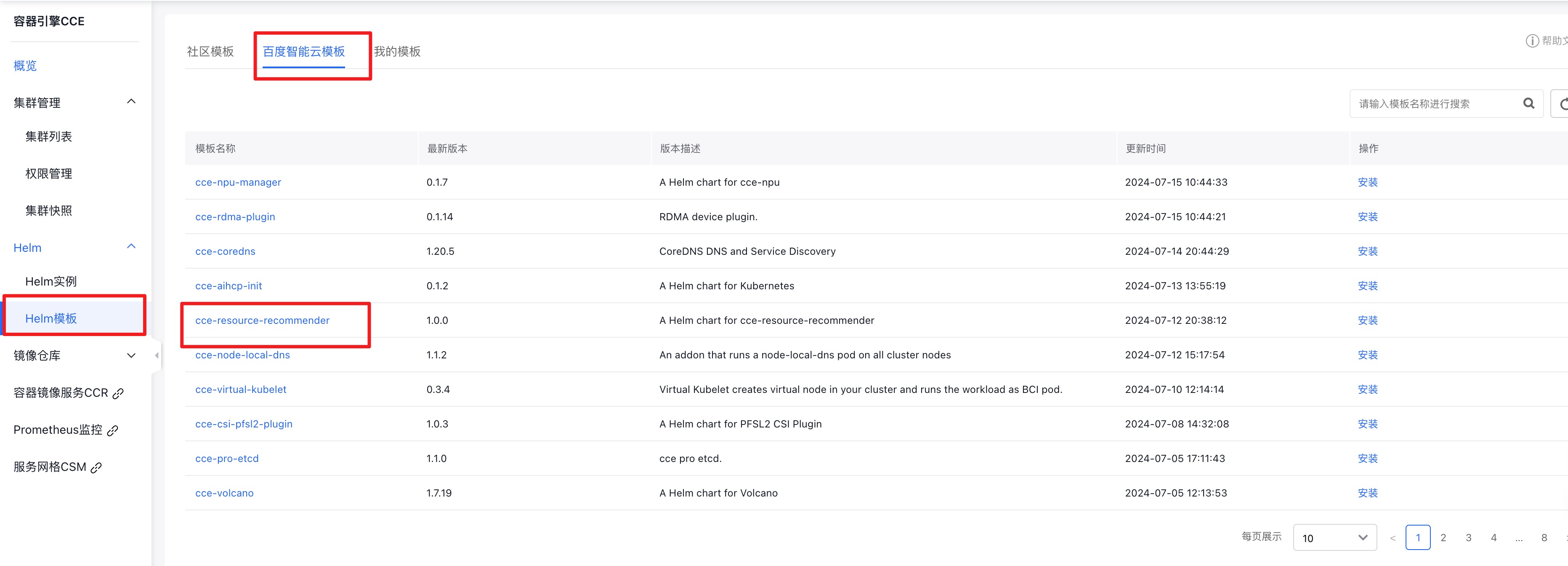Open 权限管理 in the sidebar

tap(49, 174)
